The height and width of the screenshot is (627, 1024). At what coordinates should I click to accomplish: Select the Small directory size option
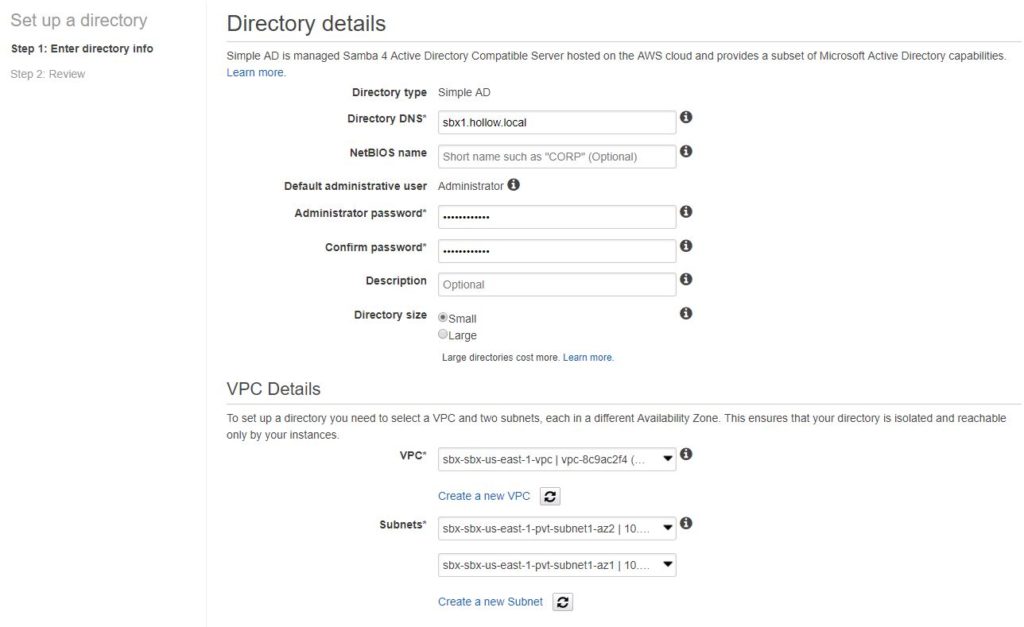point(443,318)
